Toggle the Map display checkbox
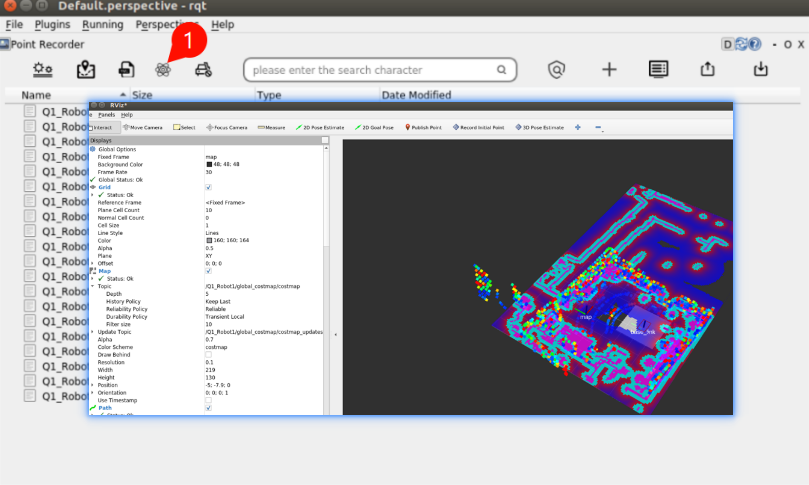Screen dimensions: 809x485 tap(208, 270)
